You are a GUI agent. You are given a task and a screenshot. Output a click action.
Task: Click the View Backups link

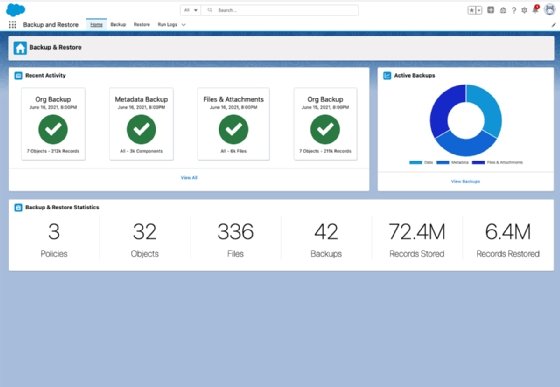pos(465,181)
